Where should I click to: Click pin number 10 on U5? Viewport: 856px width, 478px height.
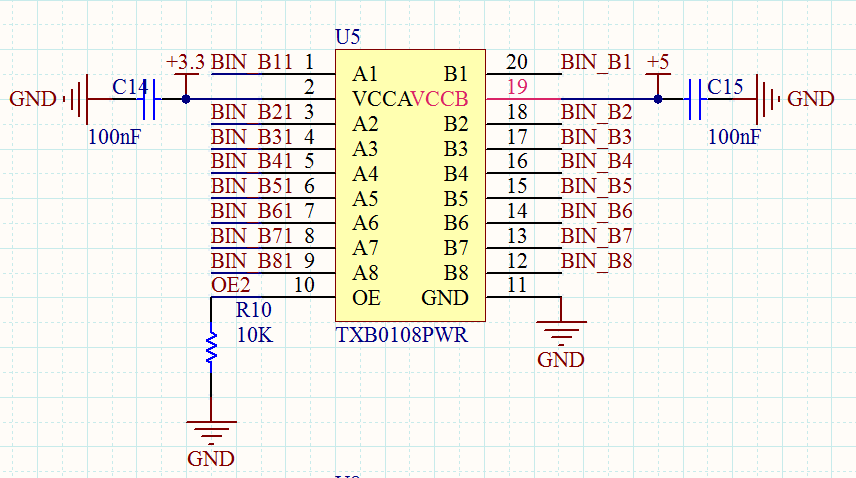(x=304, y=285)
